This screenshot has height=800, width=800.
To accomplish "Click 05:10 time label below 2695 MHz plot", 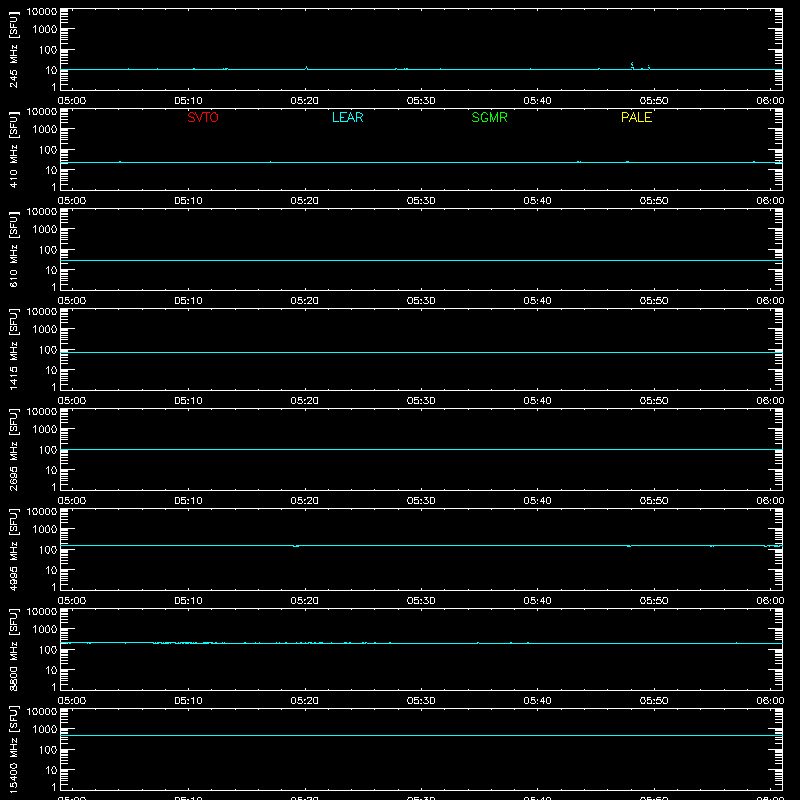I will pyautogui.click(x=188, y=501).
